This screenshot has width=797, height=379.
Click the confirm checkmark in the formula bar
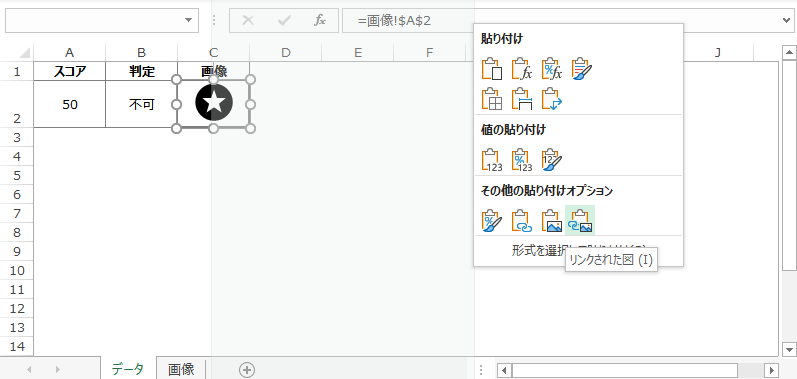[284, 20]
